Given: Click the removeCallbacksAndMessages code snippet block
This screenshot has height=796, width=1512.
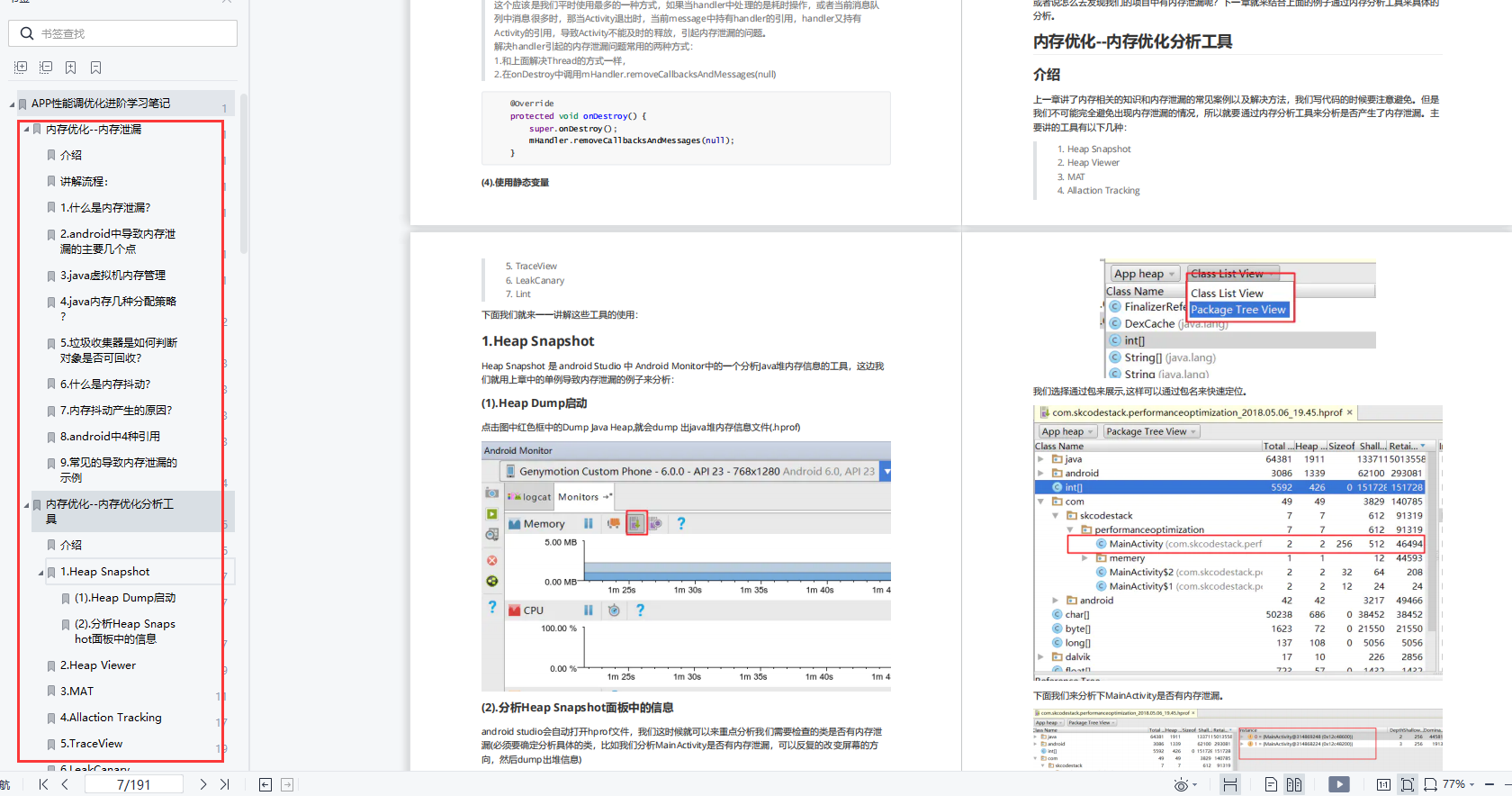Looking at the screenshot, I should coord(686,128).
